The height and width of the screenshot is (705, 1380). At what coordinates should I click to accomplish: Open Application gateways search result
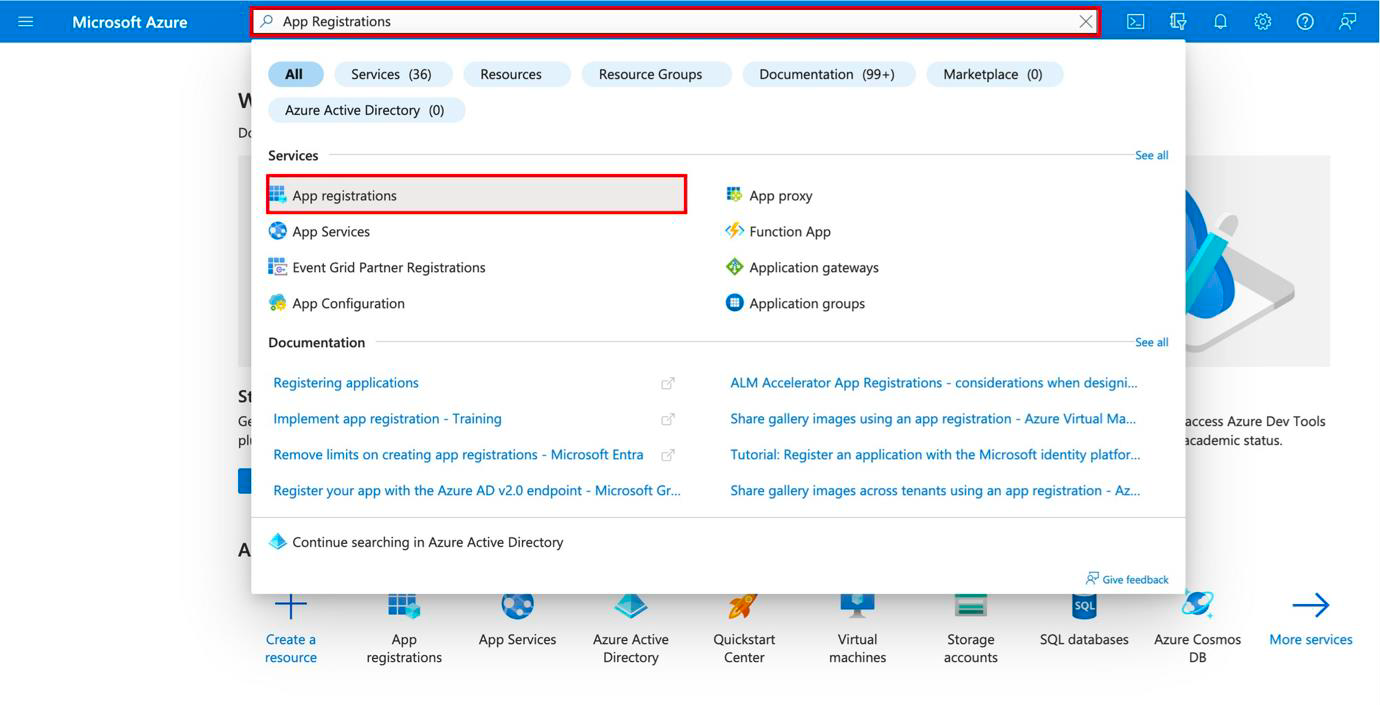[814, 267]
